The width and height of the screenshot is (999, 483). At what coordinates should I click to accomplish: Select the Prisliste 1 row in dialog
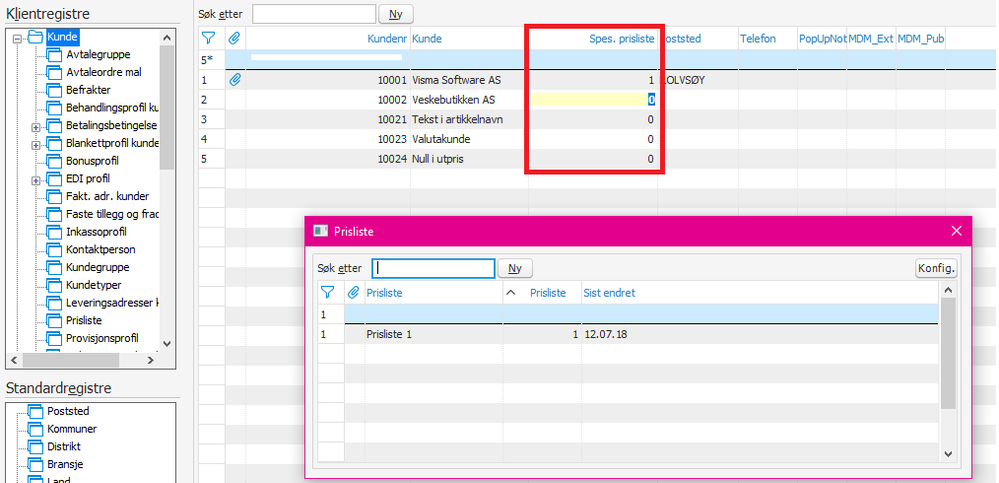point(628,334)
